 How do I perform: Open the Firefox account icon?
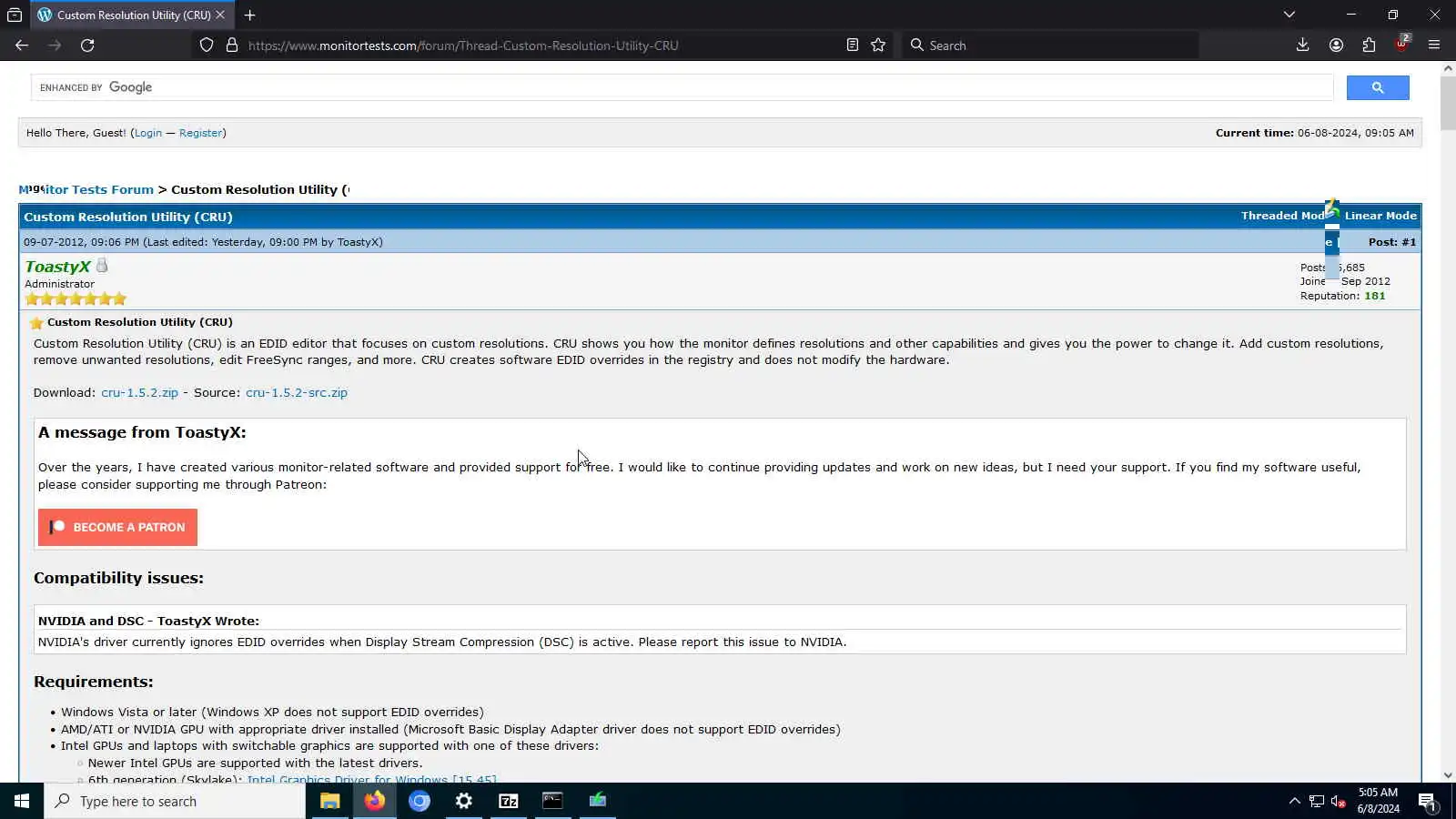1336,45
